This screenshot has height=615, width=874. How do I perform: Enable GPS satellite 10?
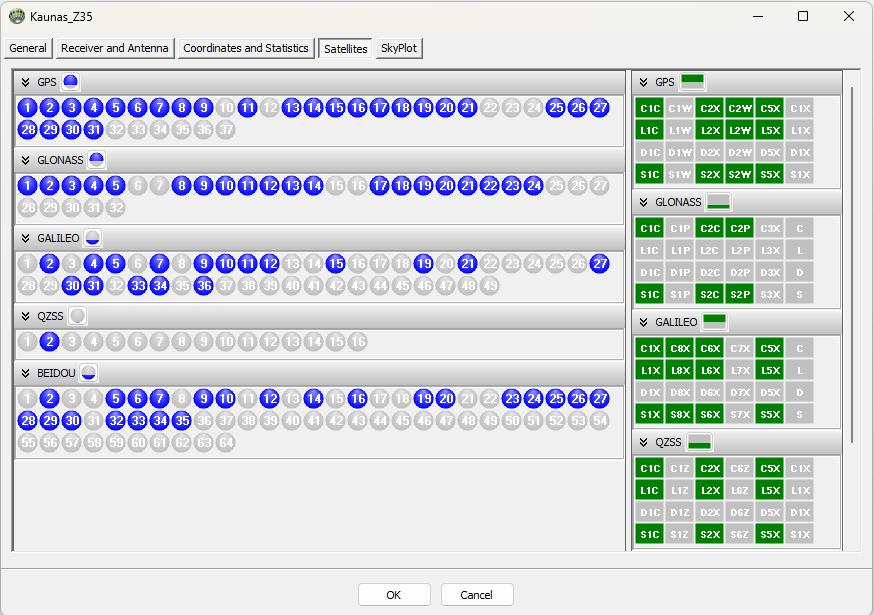[226, 108]
